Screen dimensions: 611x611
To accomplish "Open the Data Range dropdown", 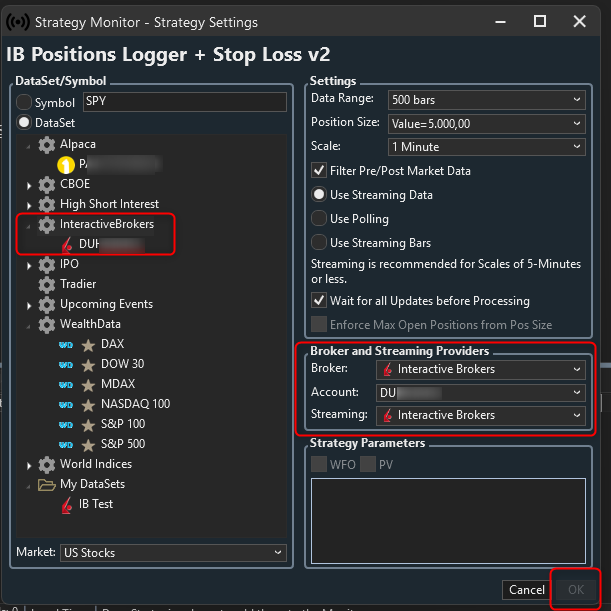I will [487, 100].
